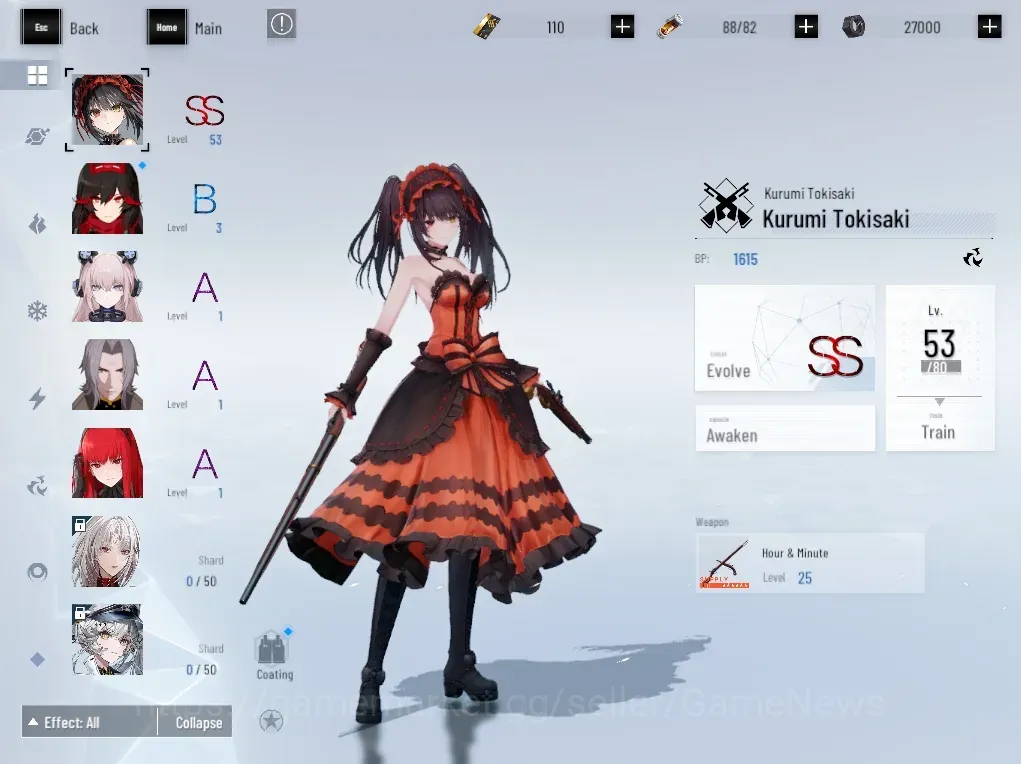
Task: Expand the Effect: All filter dropdown
Action: [89, 722]
